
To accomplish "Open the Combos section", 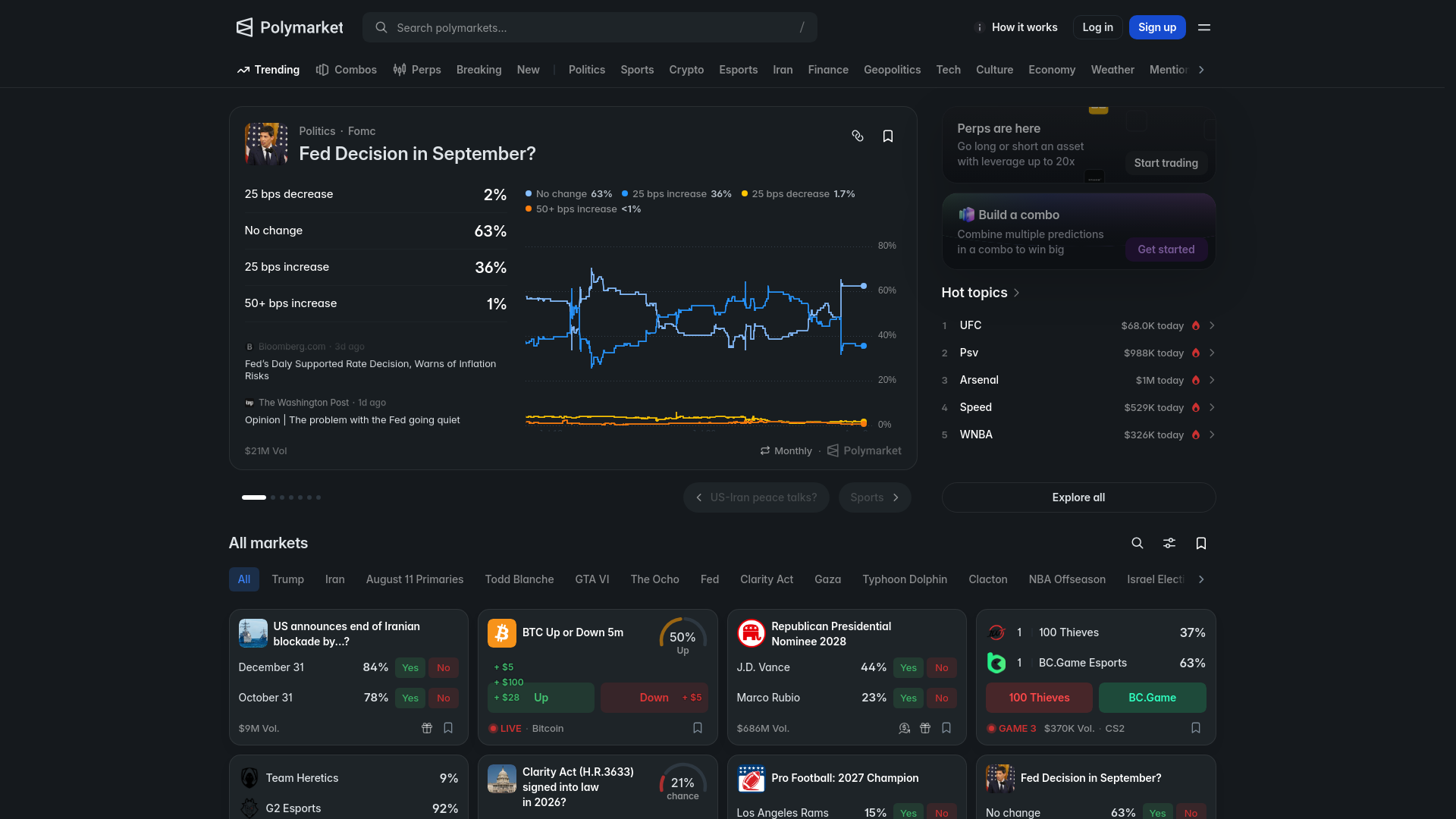I will tap(347, 70).
